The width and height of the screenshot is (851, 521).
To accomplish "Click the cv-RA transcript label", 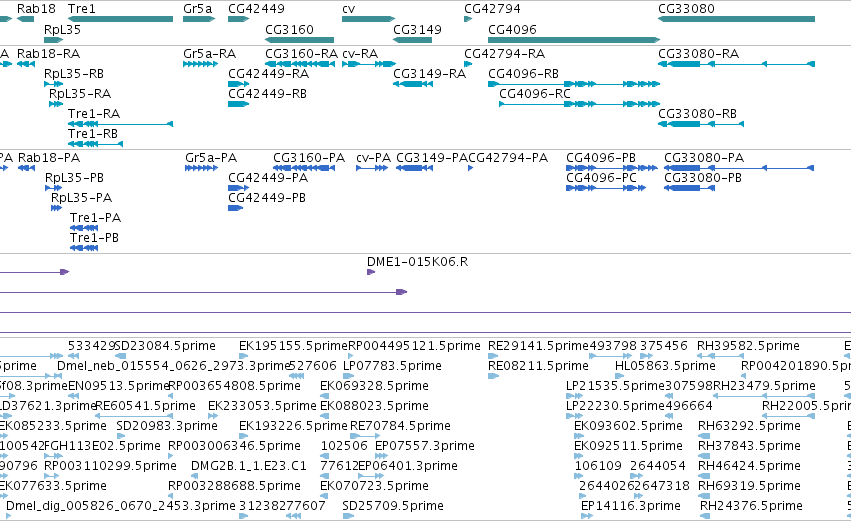I will point(360,54).
